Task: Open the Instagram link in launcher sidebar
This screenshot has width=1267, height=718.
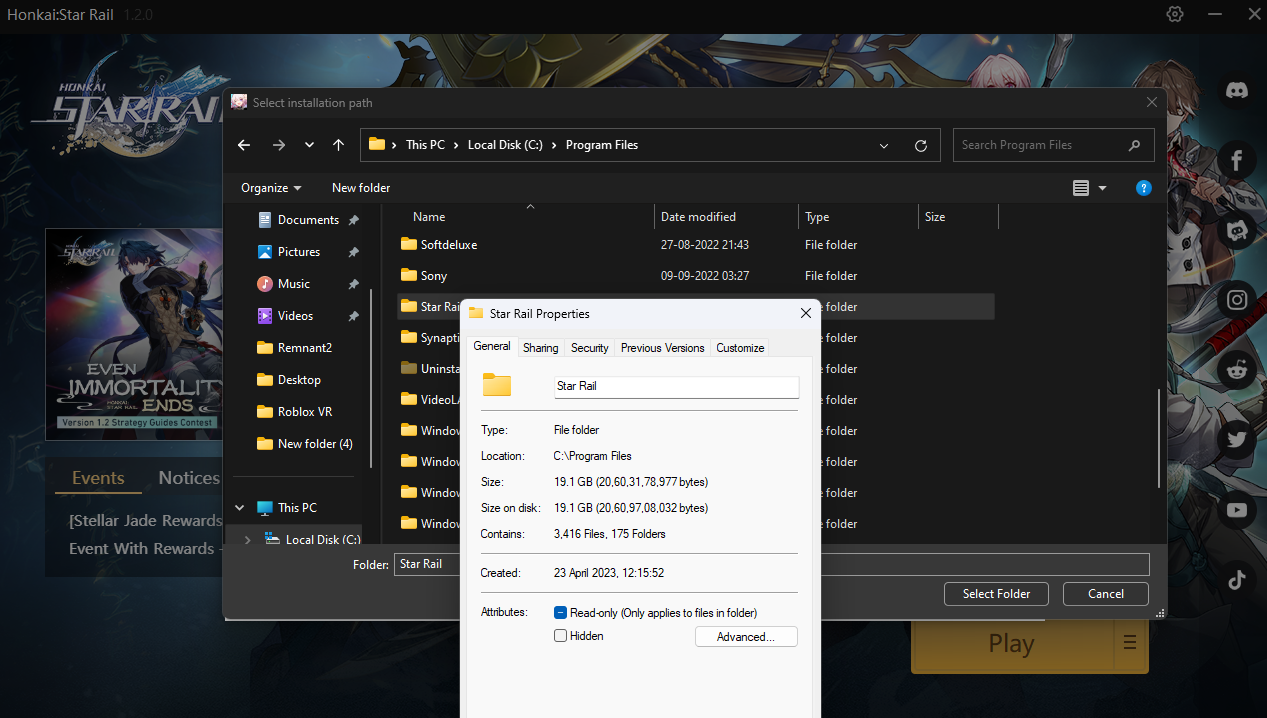Action: [1237, 300]
